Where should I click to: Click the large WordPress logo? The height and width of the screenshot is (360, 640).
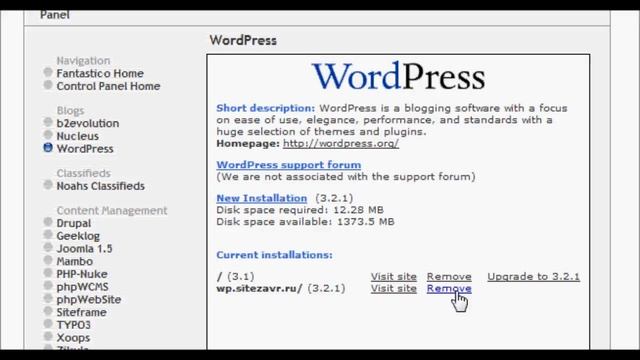pos(398,76)
